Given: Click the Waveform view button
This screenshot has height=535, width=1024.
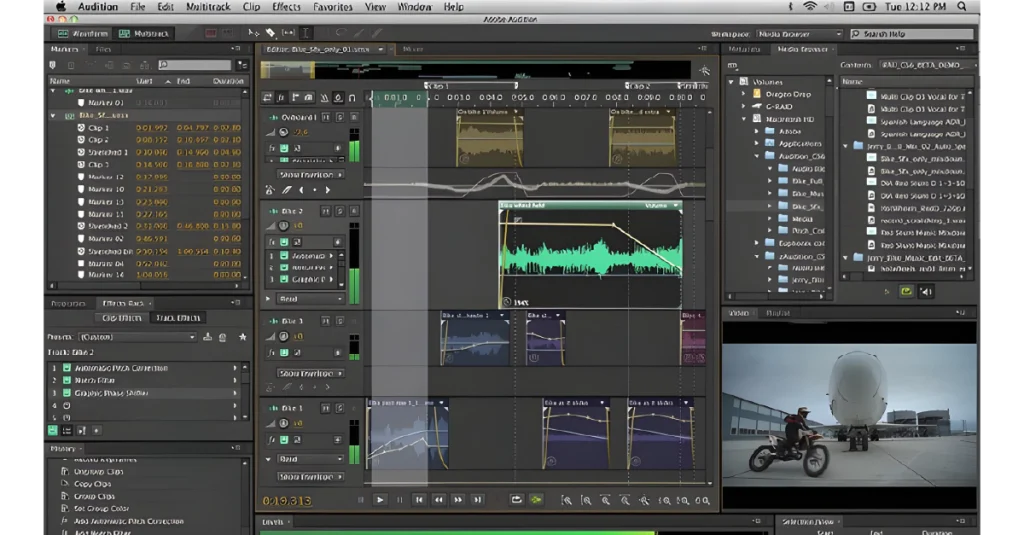Looking at the screenshot, I should click(x=83, y=33).
